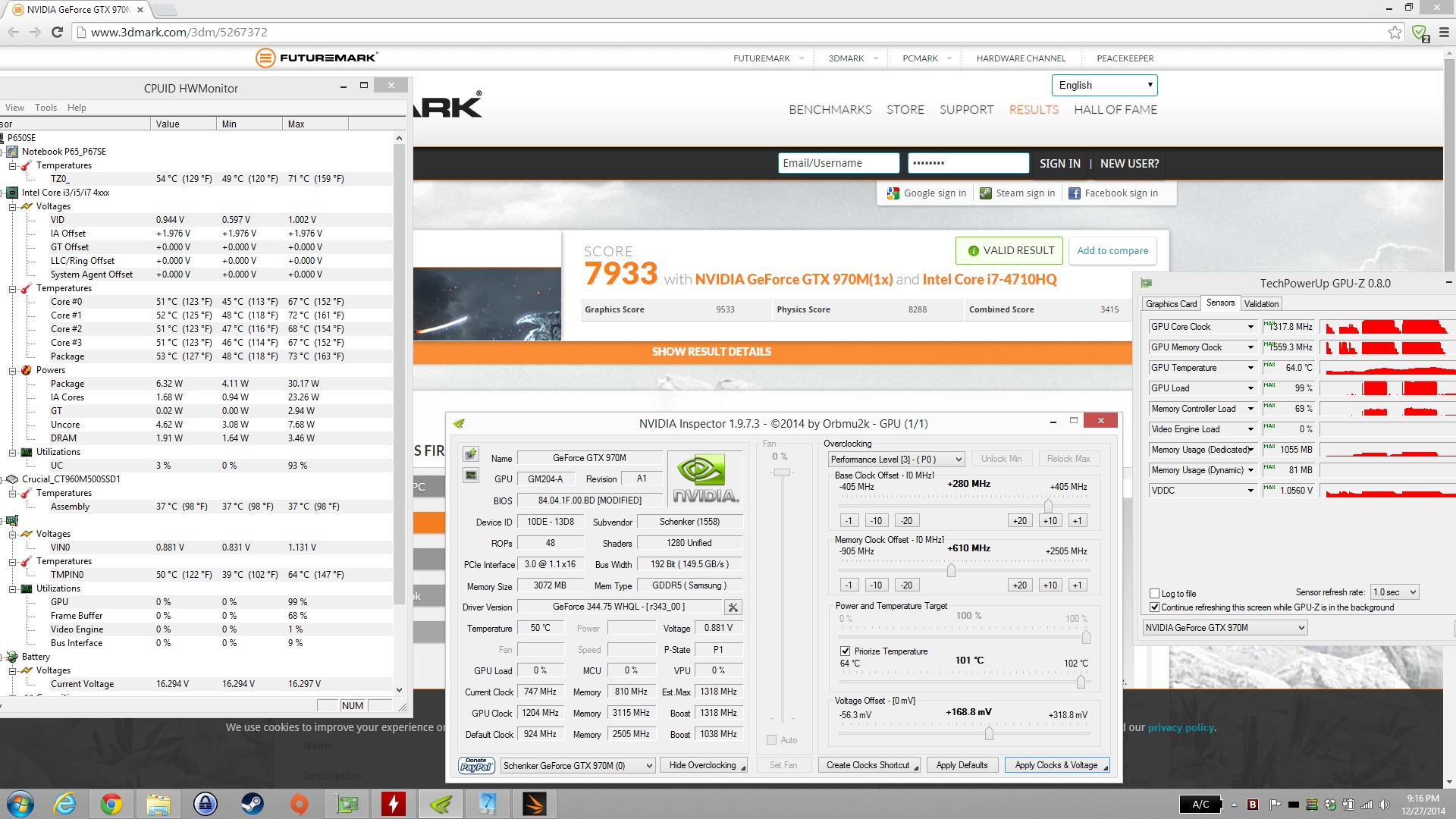Bookmark this page with the star icon

coord(1395,32)
